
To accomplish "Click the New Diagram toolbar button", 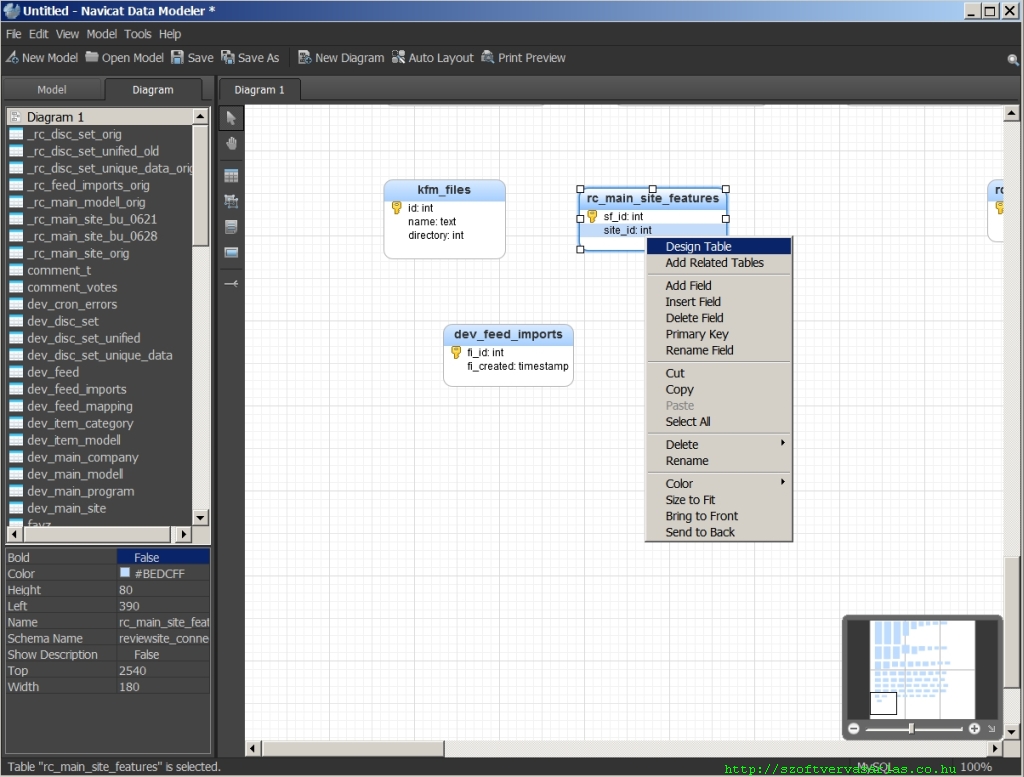I will [x=340, y=58].
